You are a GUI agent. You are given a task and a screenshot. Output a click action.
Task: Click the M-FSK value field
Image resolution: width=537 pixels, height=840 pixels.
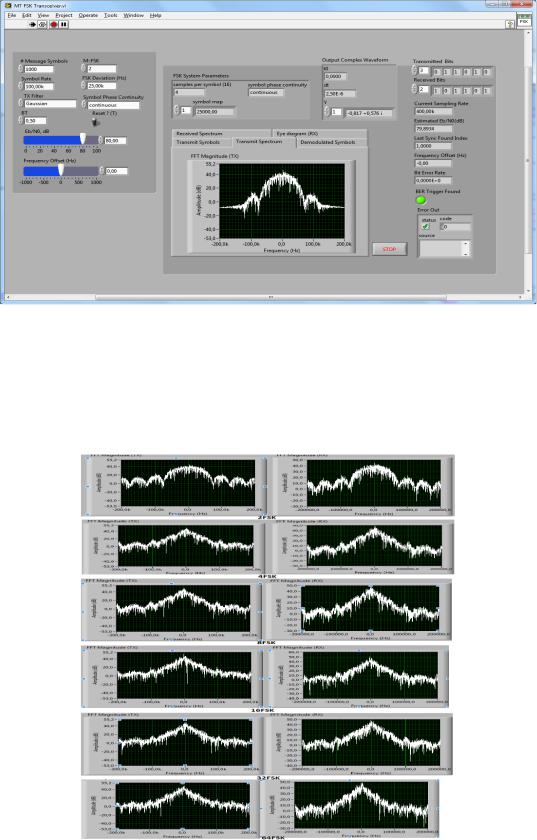[x=101, y=69]
